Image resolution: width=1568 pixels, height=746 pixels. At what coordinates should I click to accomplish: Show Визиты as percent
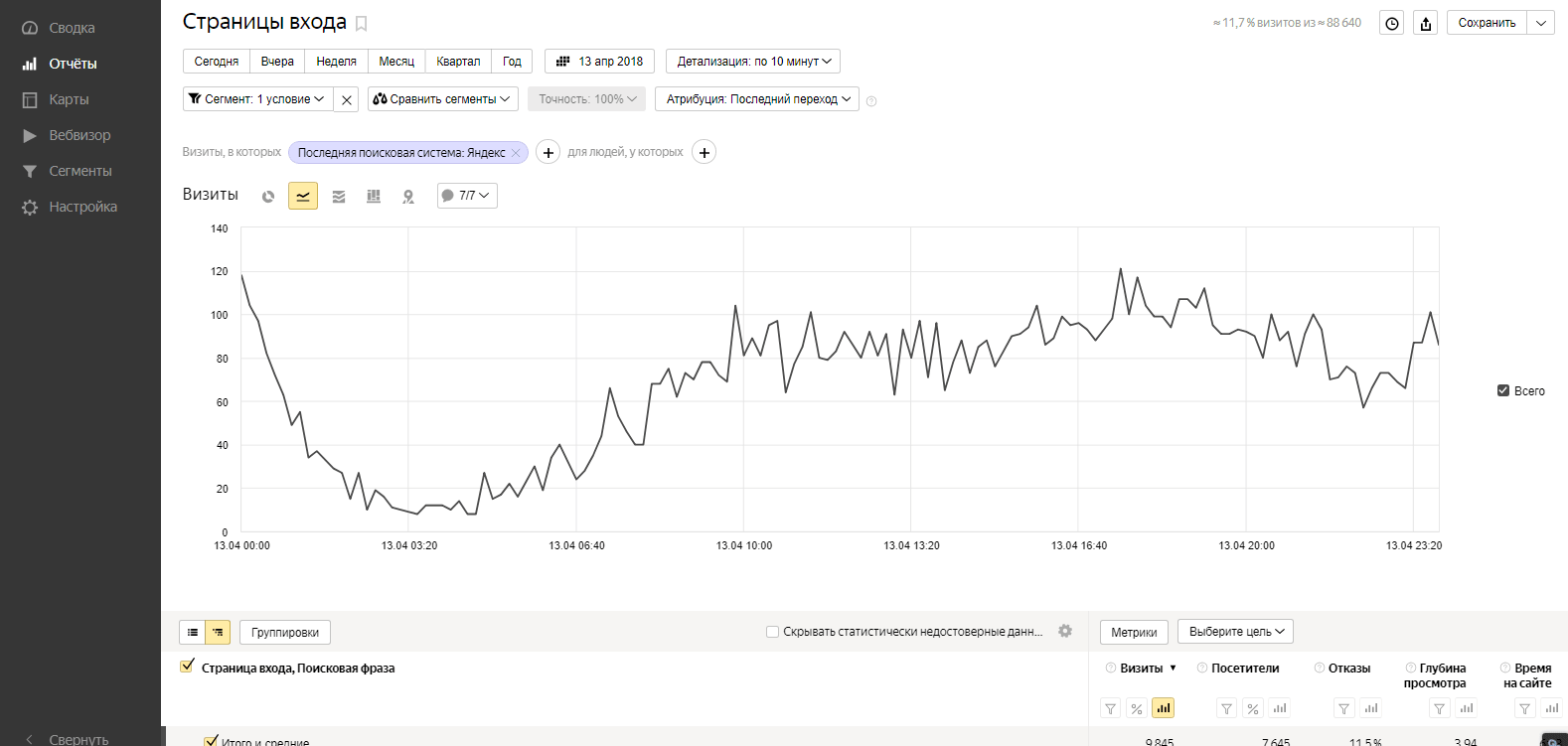pos(1137,708)
